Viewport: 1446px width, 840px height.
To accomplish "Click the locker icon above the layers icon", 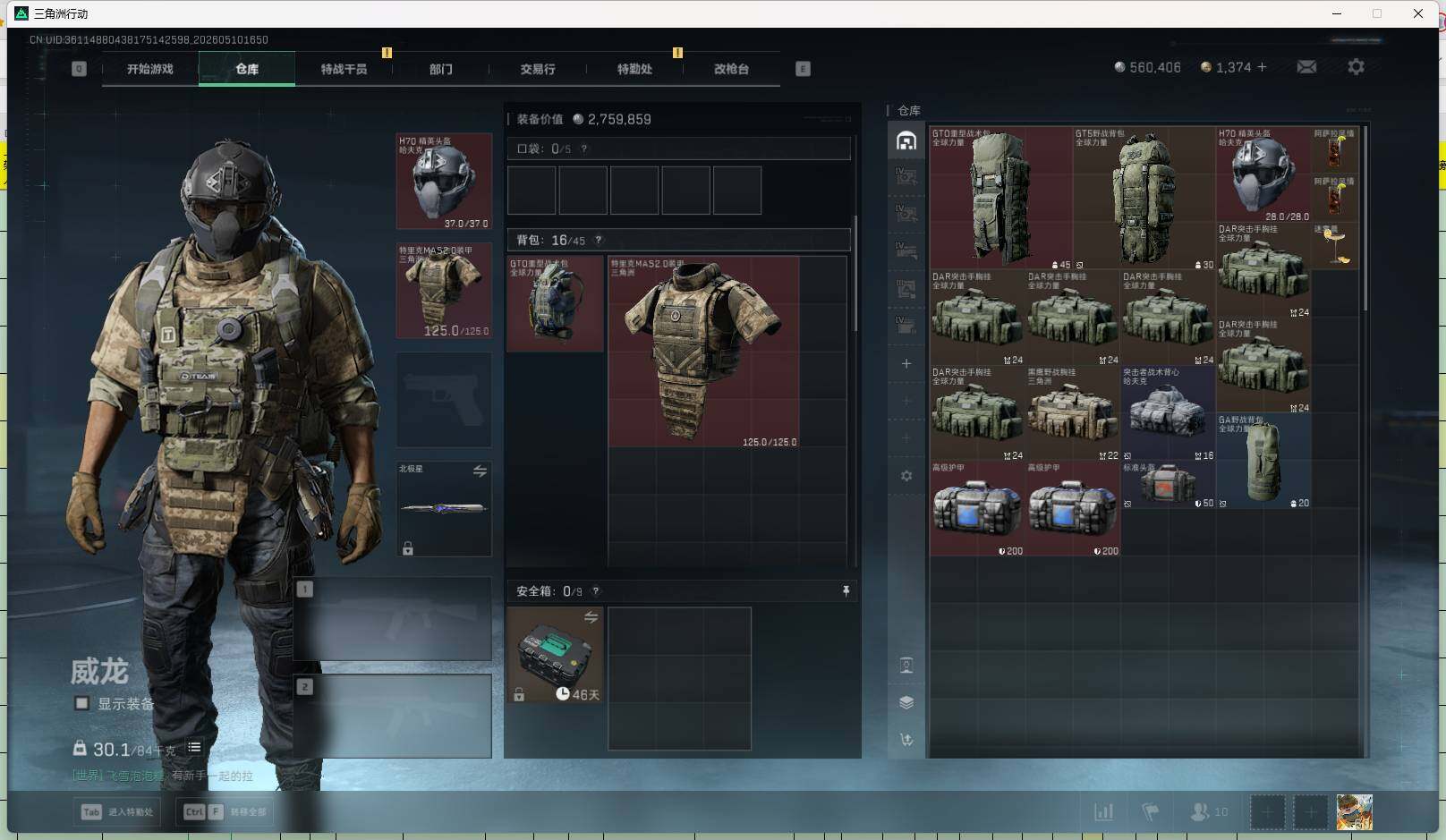I will pyautogui.click(x=906, y=665).
